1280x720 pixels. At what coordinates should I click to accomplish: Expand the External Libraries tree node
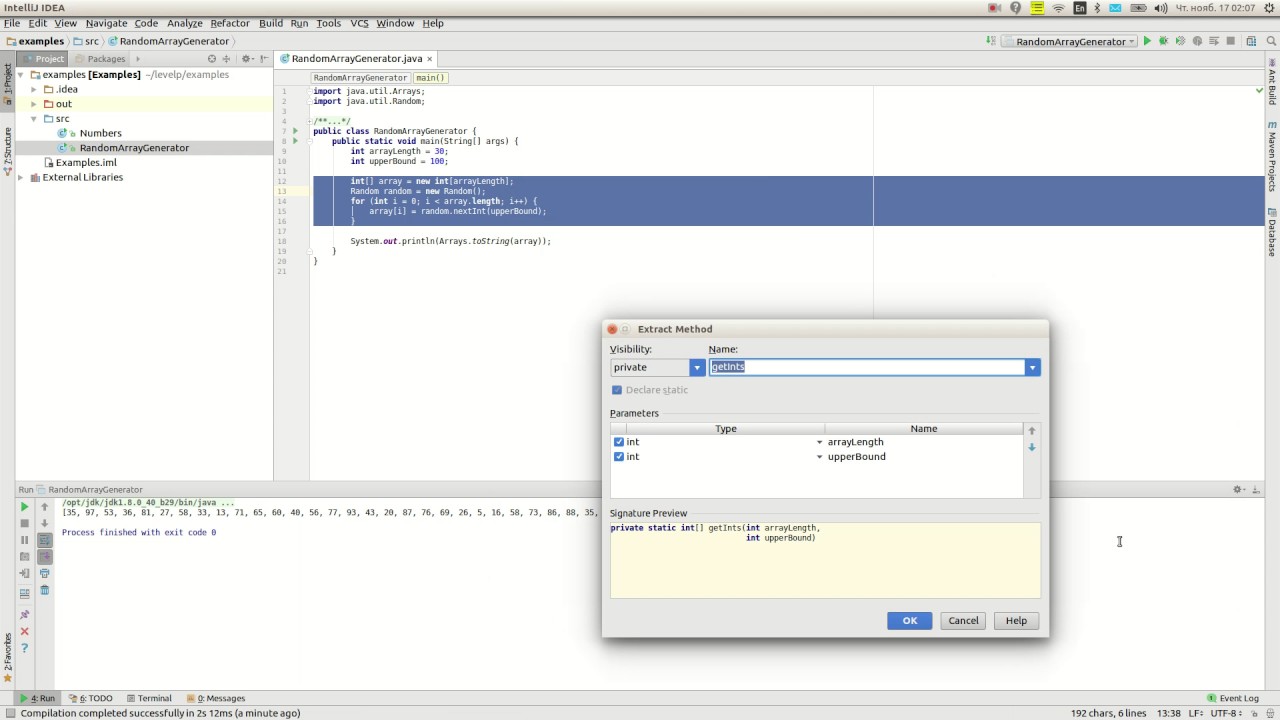(21, 178)
